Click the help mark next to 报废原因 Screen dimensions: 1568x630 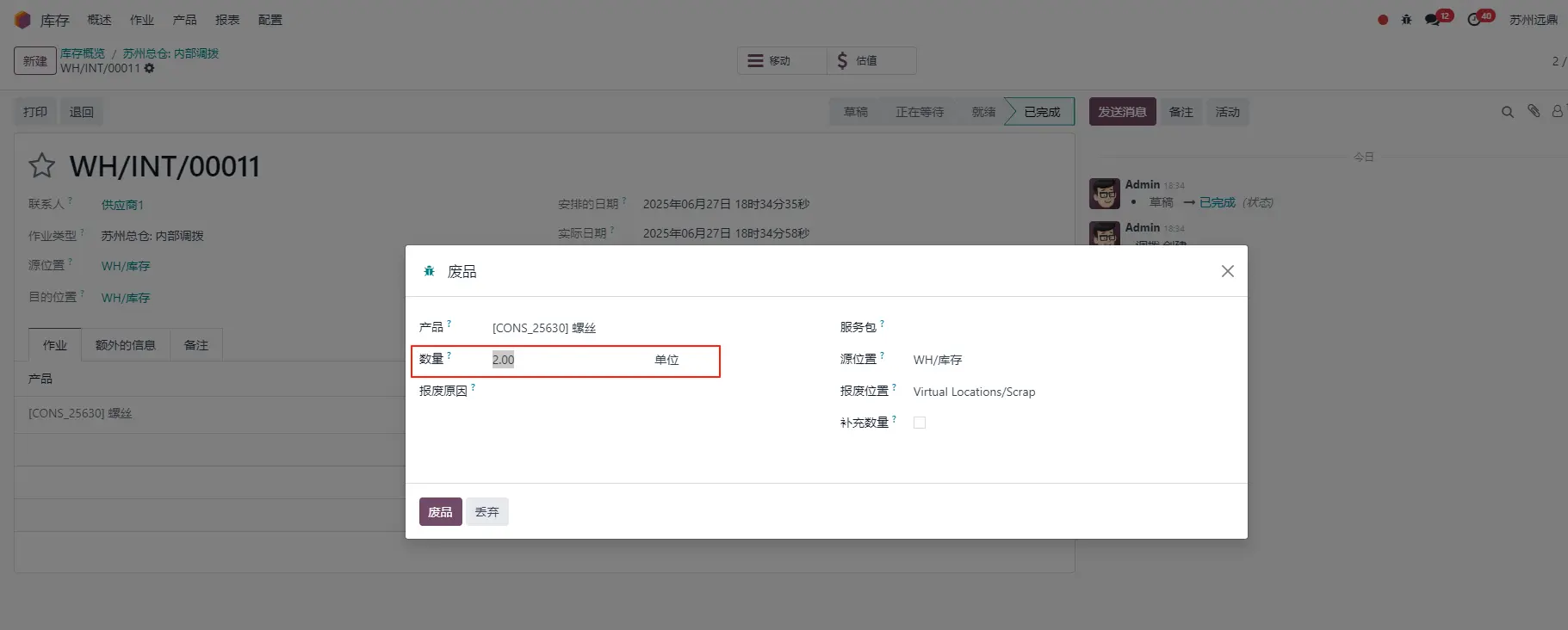tap(473, 387)
